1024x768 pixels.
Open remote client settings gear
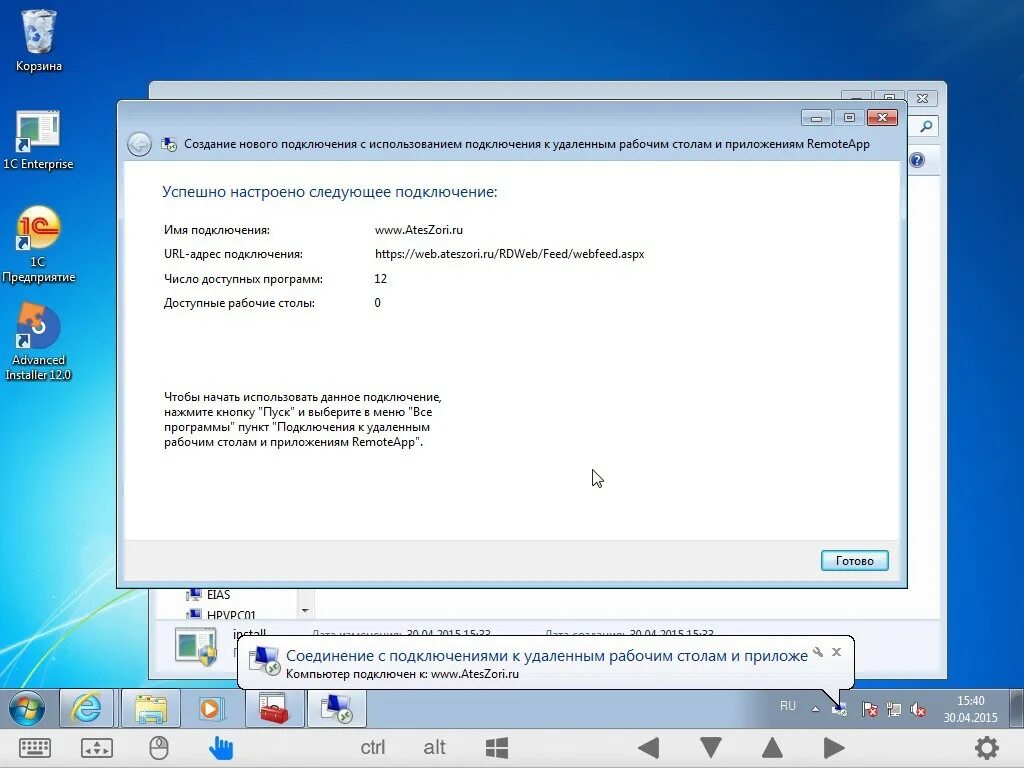click(x=987, y=748)
